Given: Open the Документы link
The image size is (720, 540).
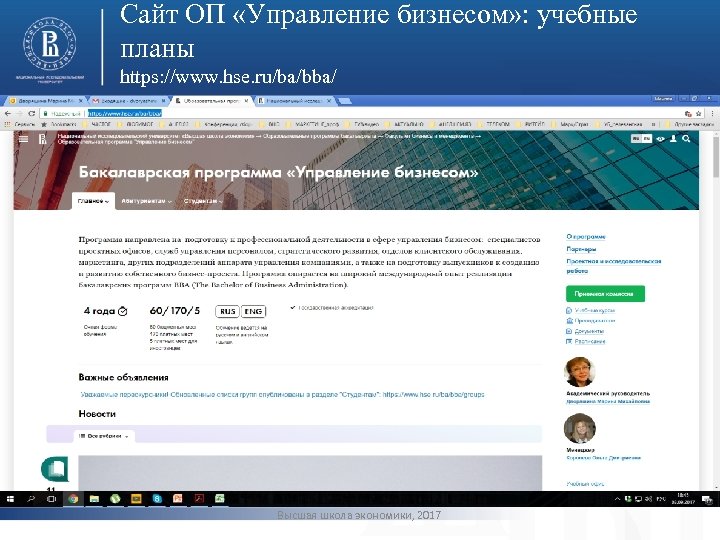Looking at the screenshot, I should 589,331.
